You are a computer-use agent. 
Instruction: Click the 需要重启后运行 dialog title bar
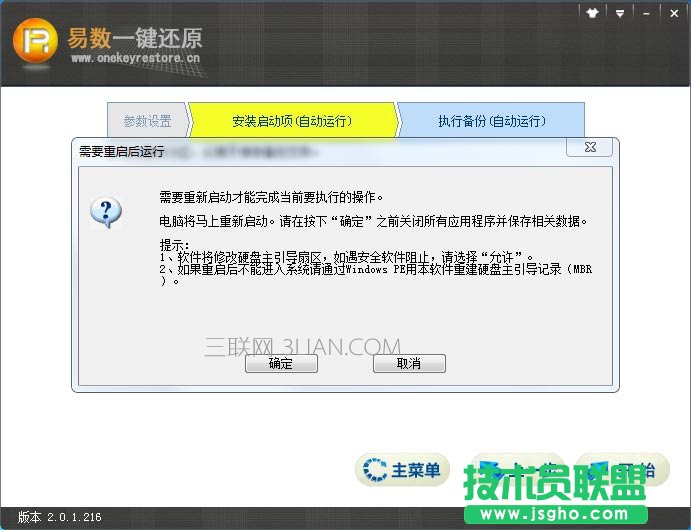[x=300, y=151]
